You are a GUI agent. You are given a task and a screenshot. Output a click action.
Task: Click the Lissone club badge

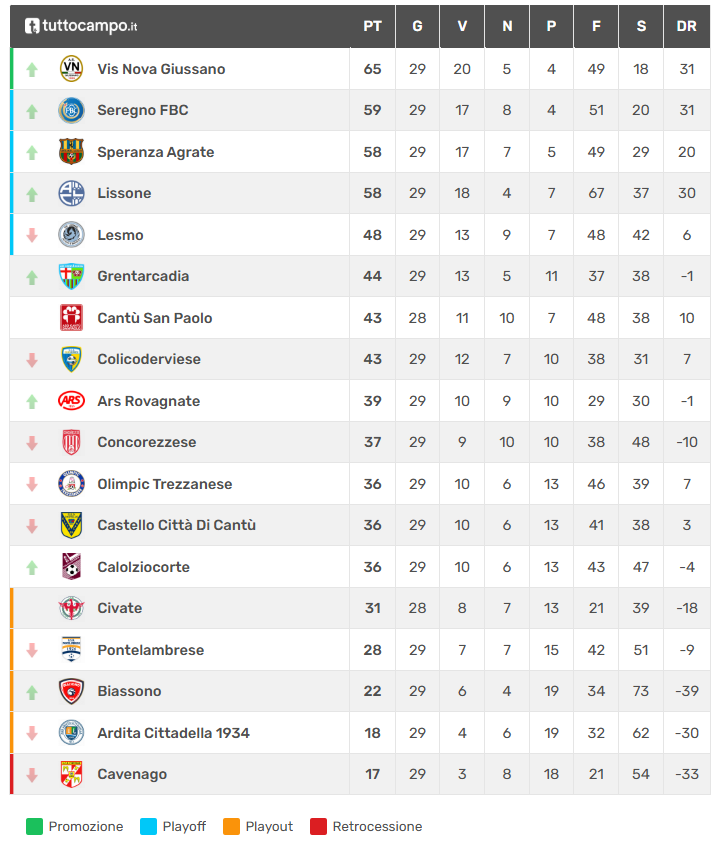[x=71, y=193]
